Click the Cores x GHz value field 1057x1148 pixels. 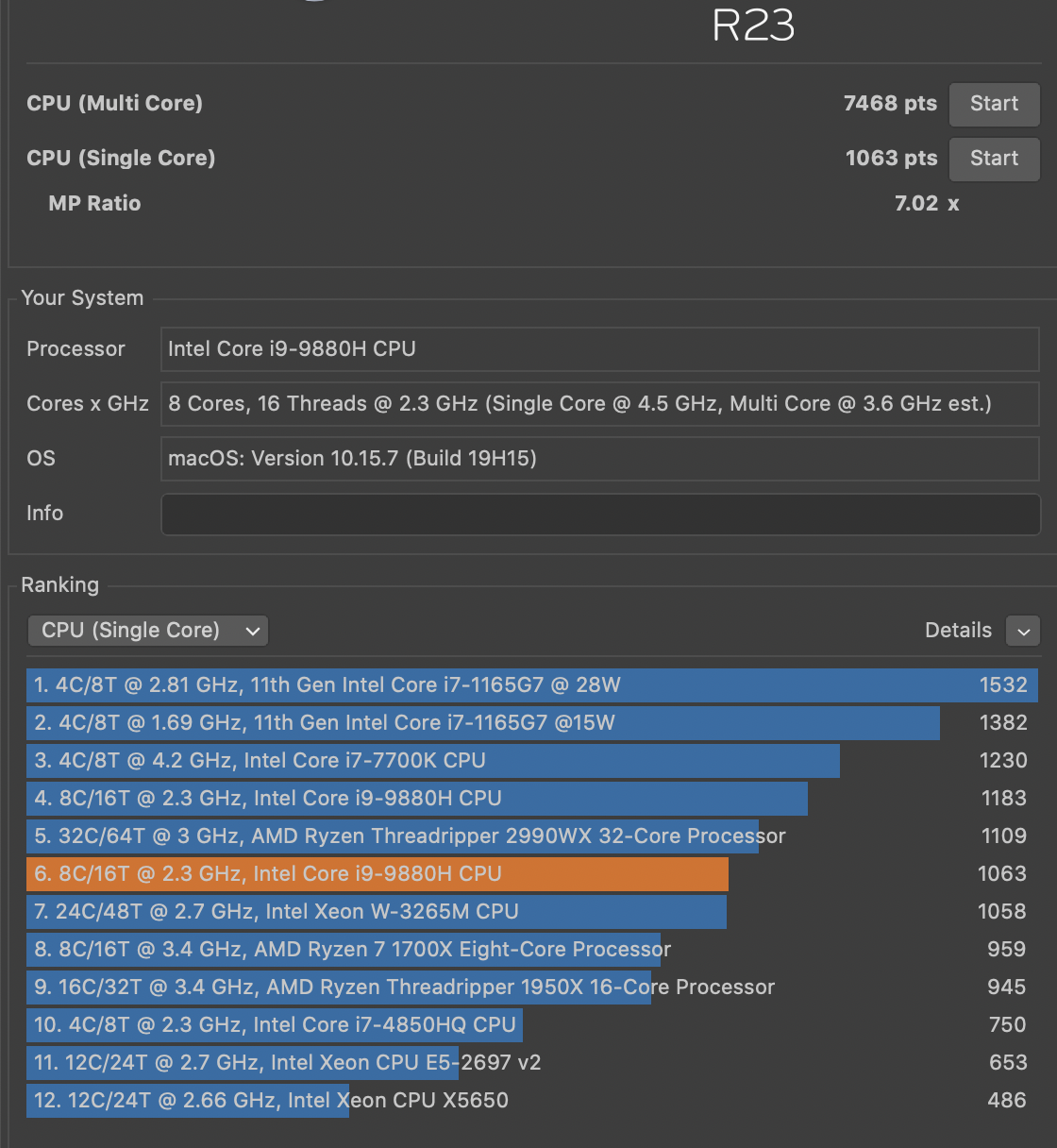point(600,404)
